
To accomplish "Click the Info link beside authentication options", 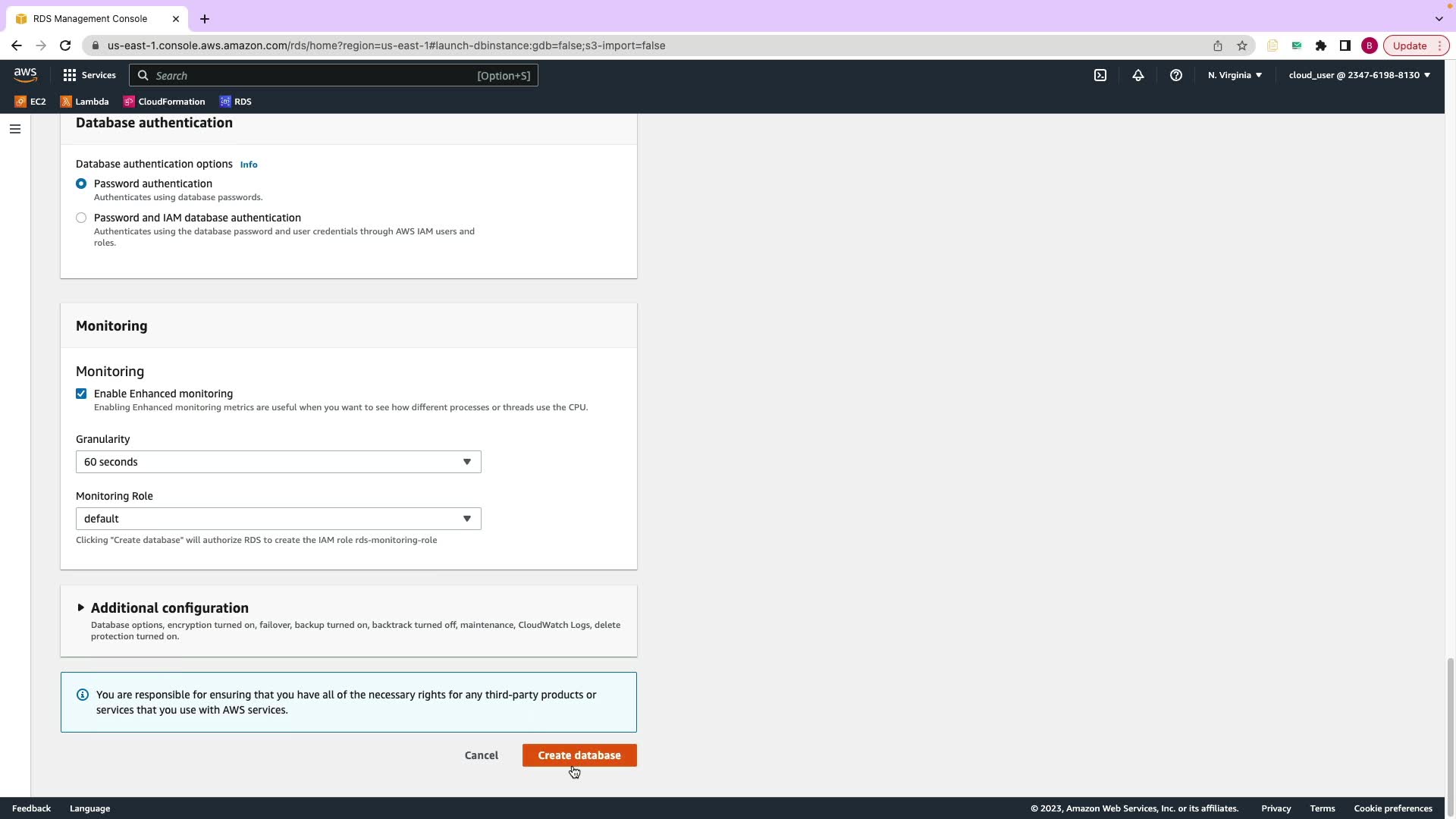I will coord(249,165).
